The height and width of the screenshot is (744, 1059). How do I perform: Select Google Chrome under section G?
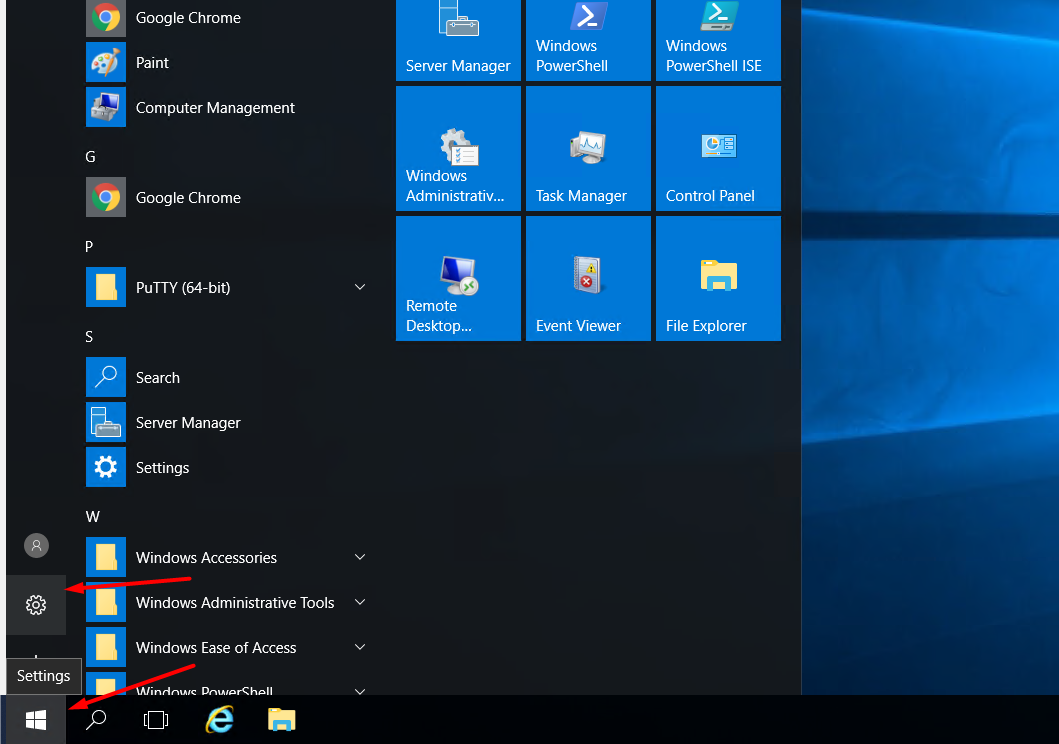click(x=189, y=197)
